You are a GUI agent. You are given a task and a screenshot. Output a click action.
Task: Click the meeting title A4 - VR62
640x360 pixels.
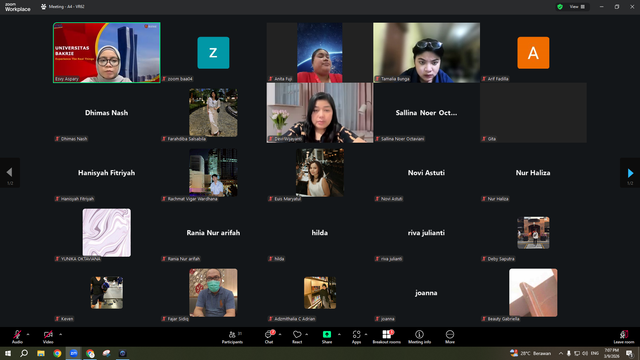tap(67, 7)
